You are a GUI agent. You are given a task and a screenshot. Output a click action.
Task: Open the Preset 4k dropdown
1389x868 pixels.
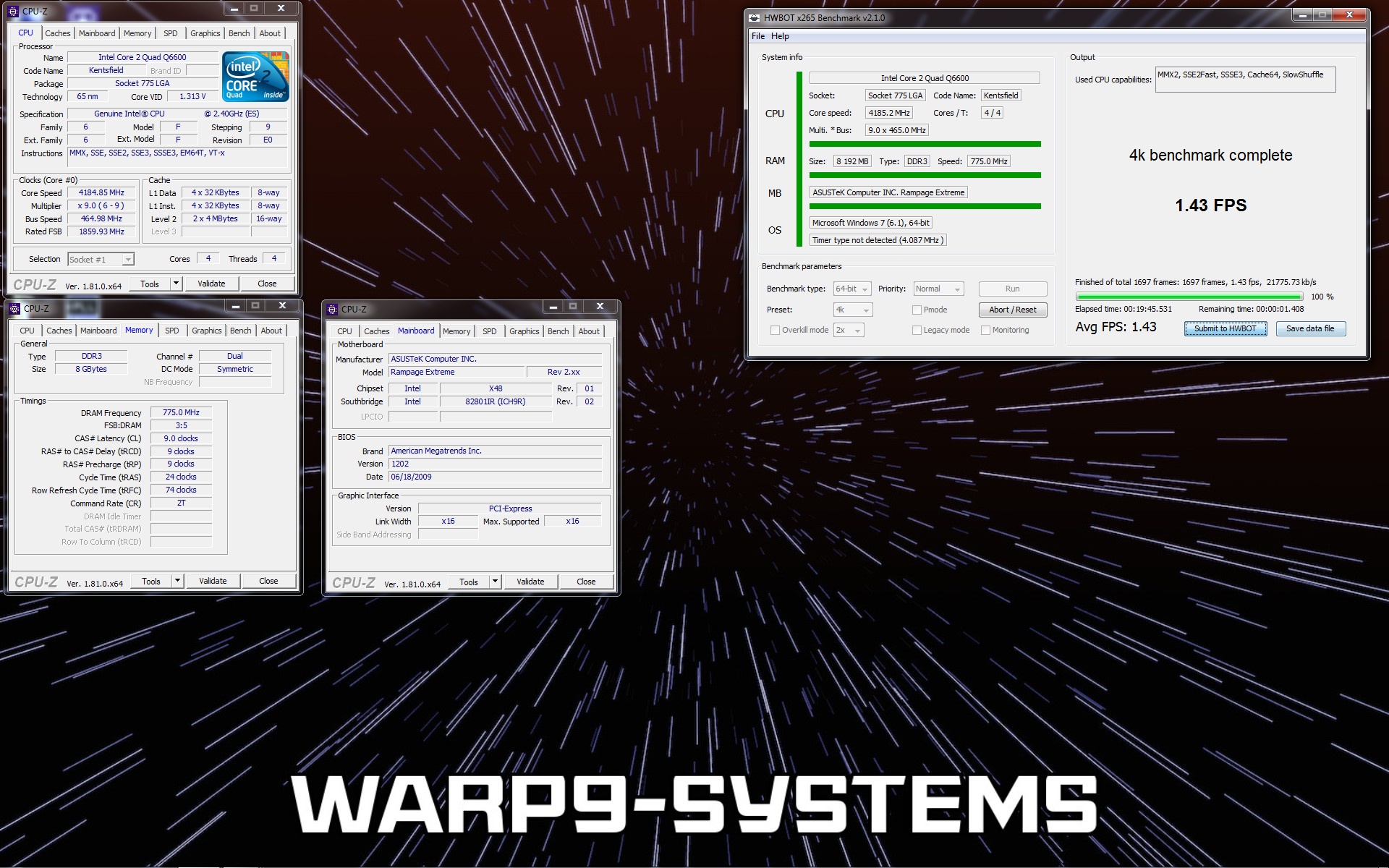854,310
